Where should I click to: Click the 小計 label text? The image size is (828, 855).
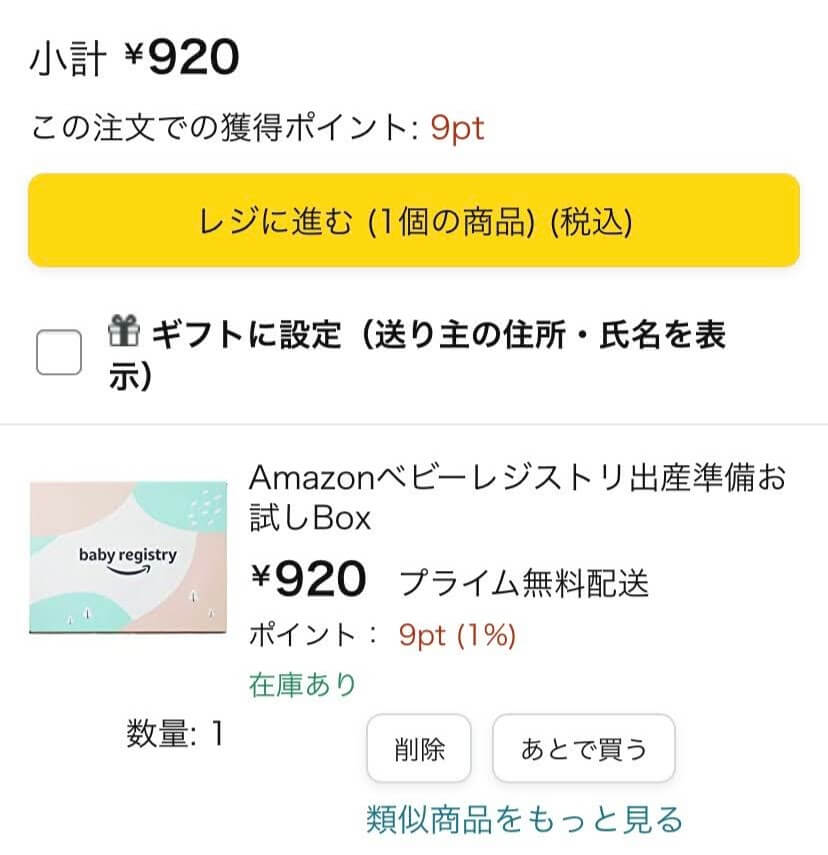(x=67, y=61)
